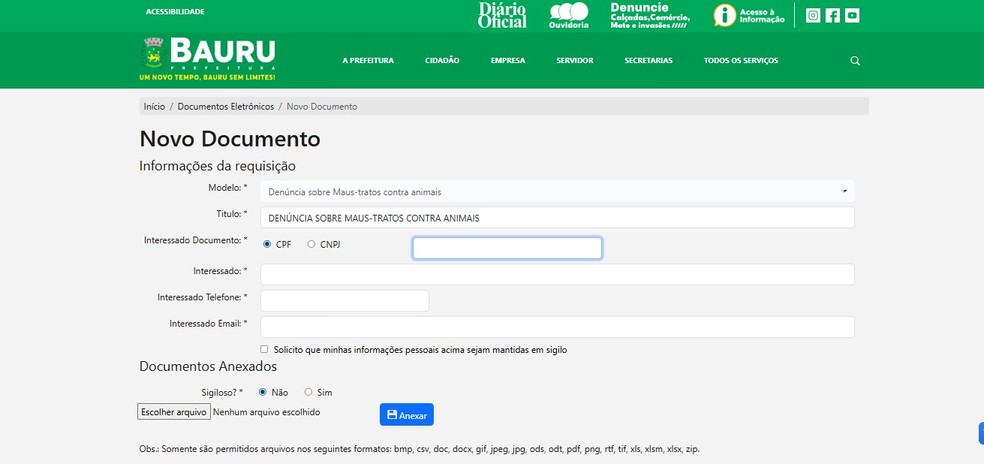Focus the Interessado Email field
Screen dimensions: 984x464
pos(557,327)
